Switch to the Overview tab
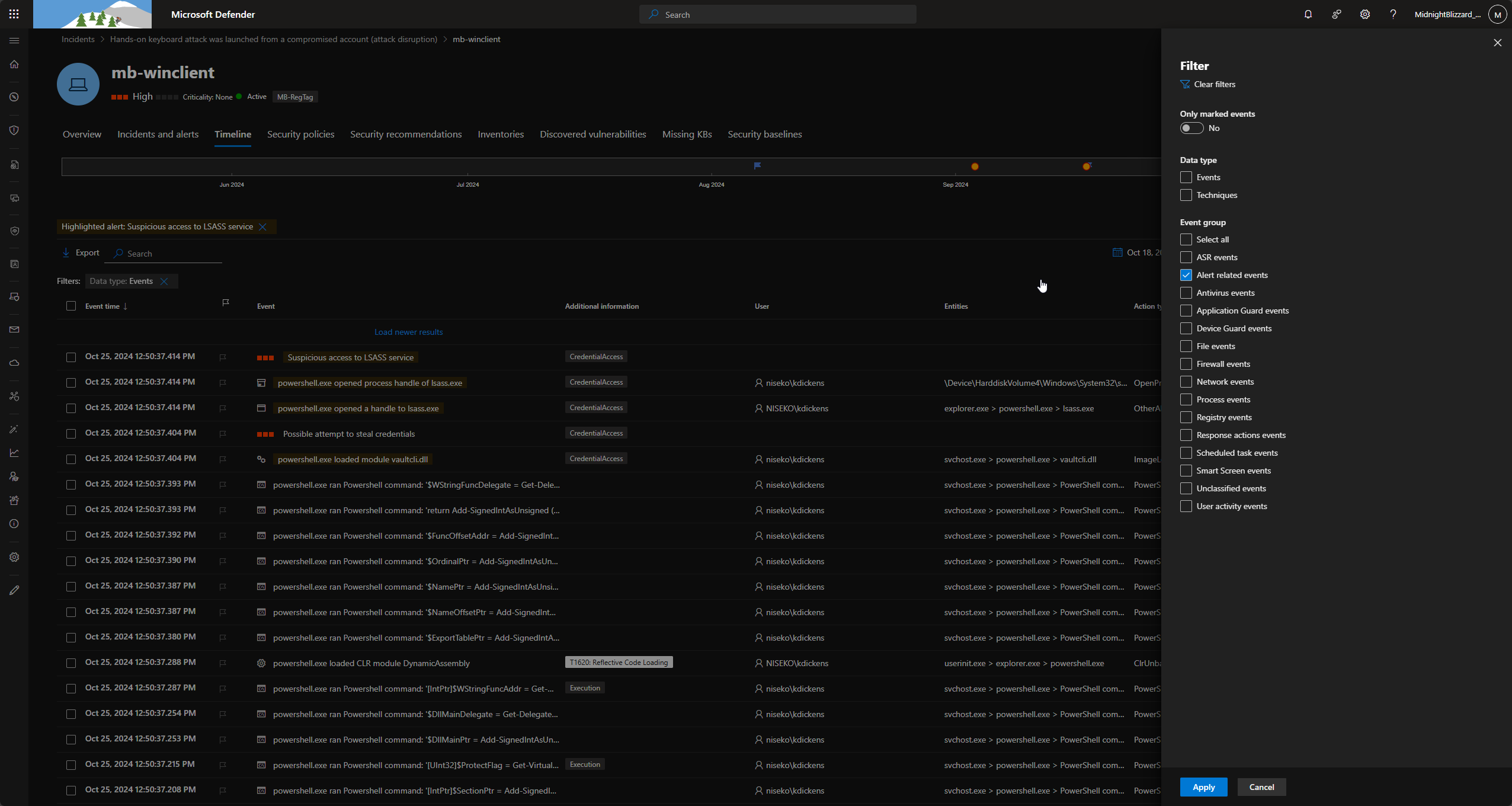1512x806 pixels. click(x=82, y=134)
